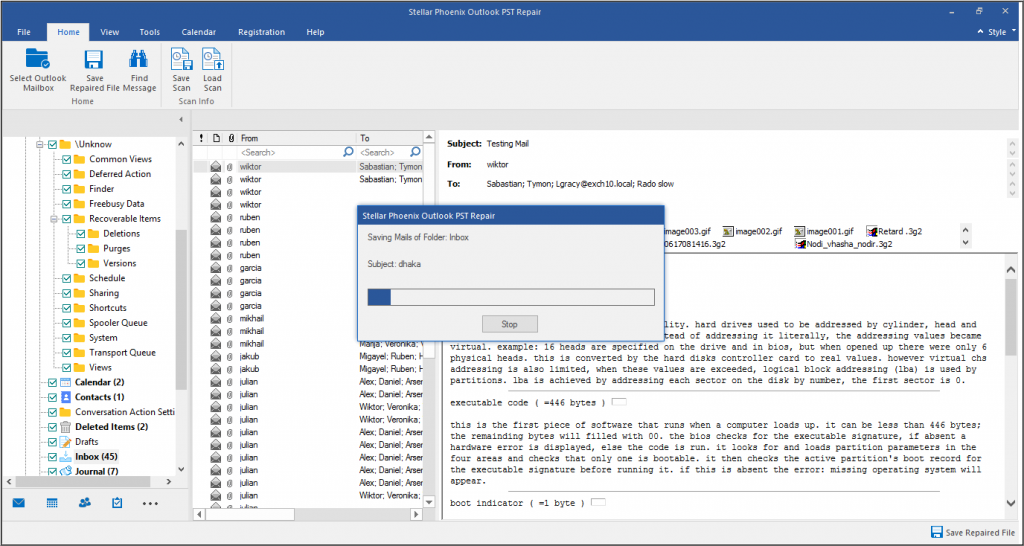Viewport: 1024px width, 546px height.
Task: Select the first jakub mail row
Action: (x=308, y=356)
